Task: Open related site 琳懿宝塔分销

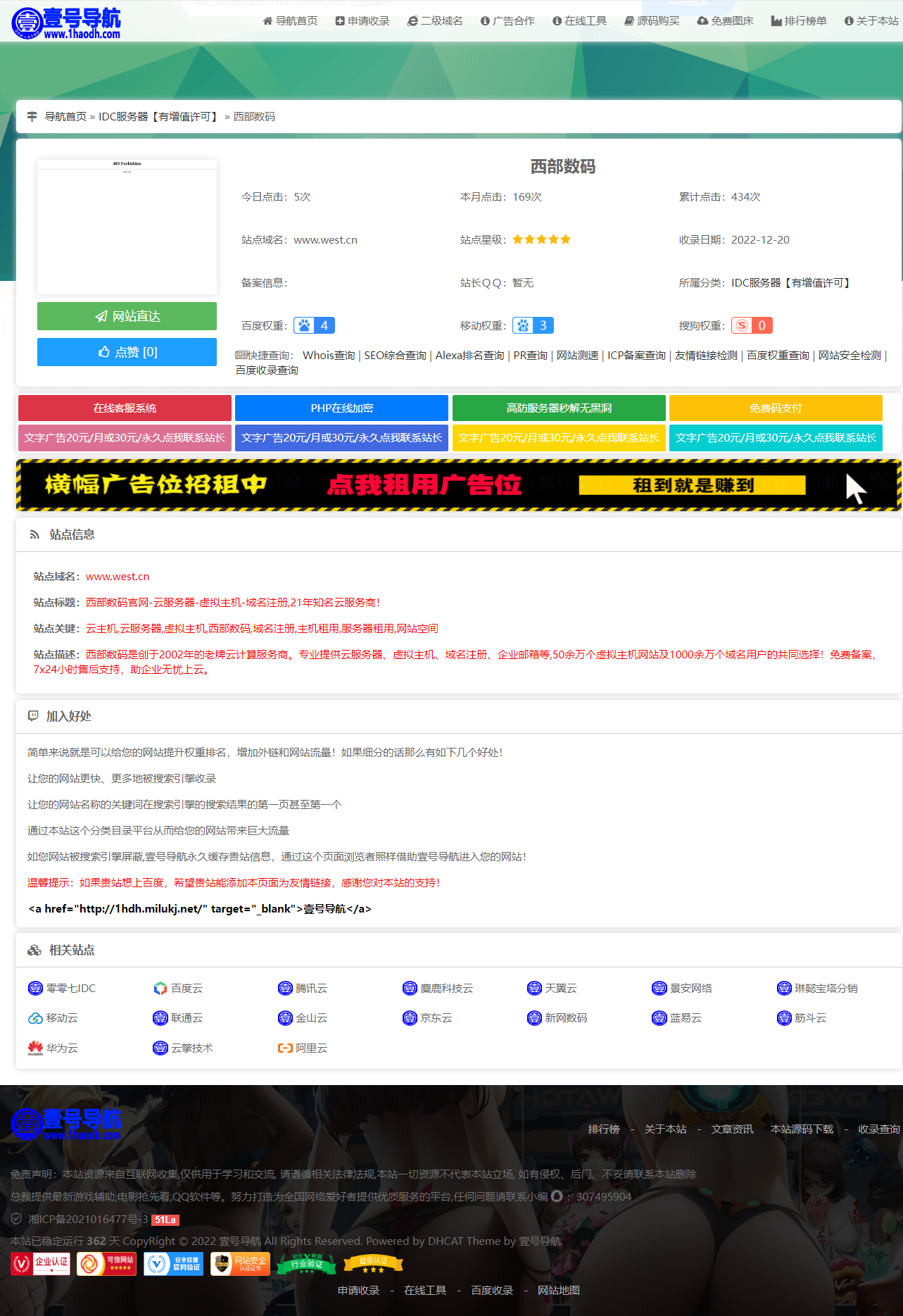Action: tap(817, 989)
